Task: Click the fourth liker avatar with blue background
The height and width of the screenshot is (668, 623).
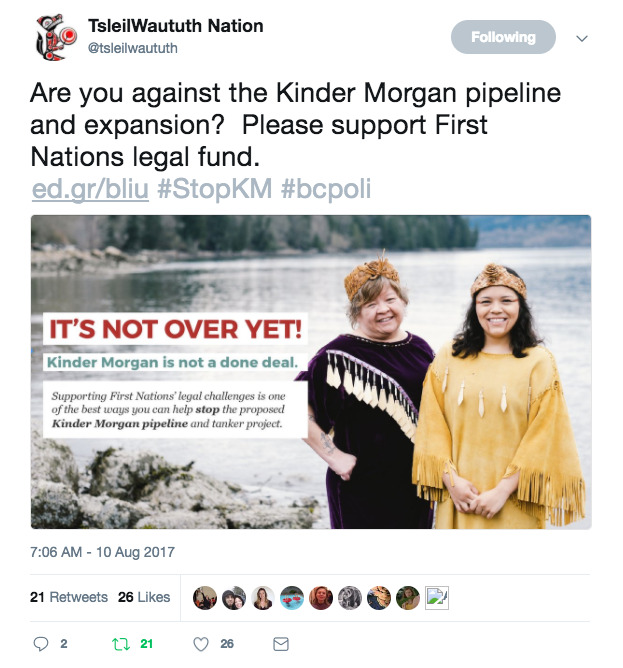Action: pos(291,597)
